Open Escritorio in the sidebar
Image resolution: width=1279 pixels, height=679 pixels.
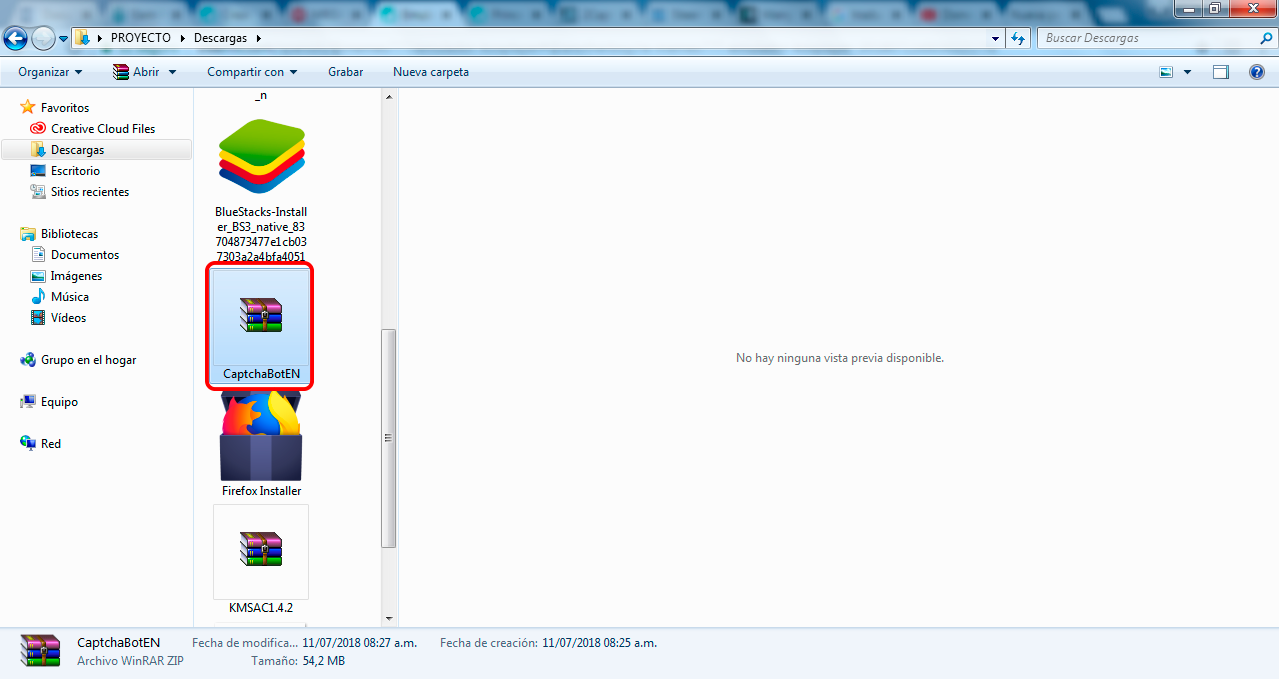75,170
